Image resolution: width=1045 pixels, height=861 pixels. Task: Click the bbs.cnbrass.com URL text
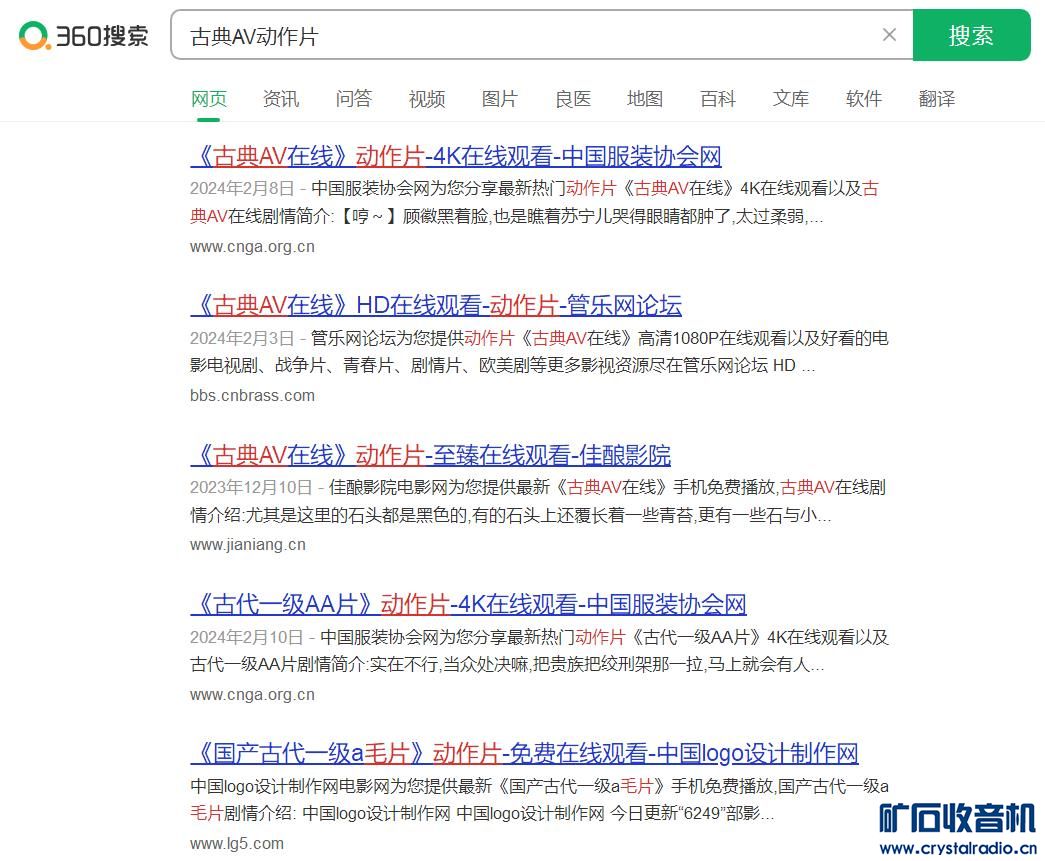[252, 395]
